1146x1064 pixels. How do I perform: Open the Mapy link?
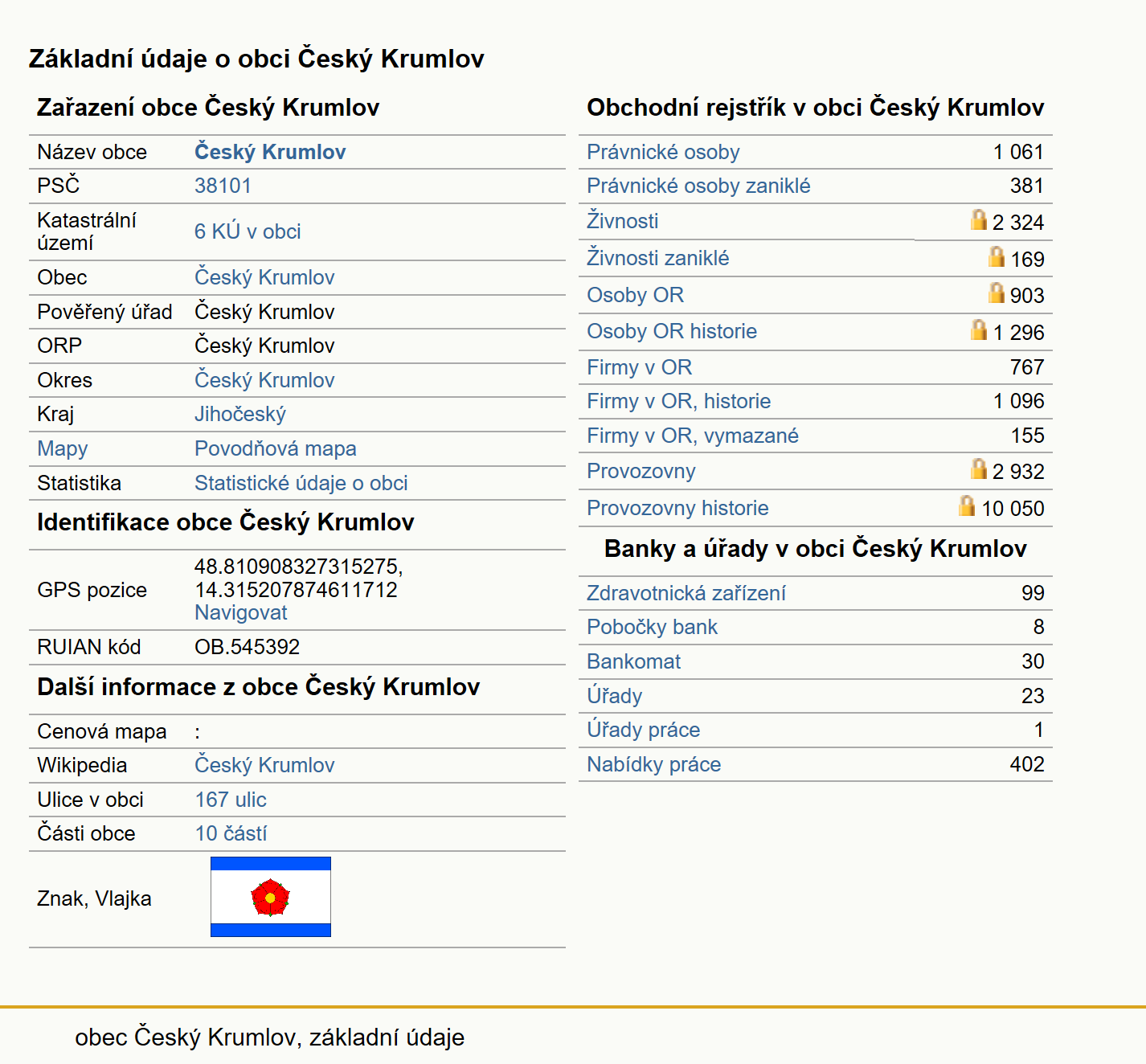coord(63,448)
